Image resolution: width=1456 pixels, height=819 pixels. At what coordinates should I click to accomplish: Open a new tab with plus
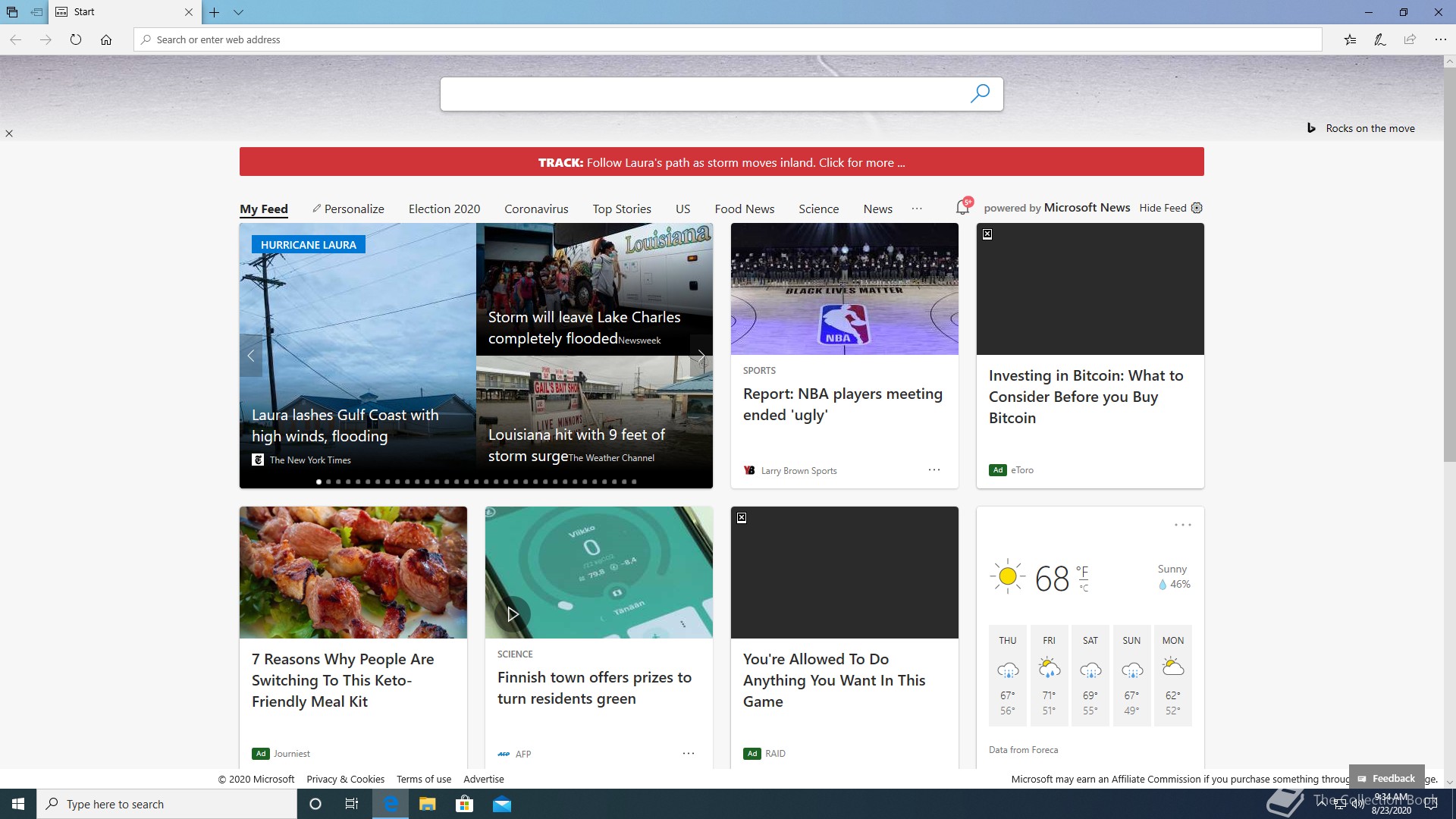215,12
